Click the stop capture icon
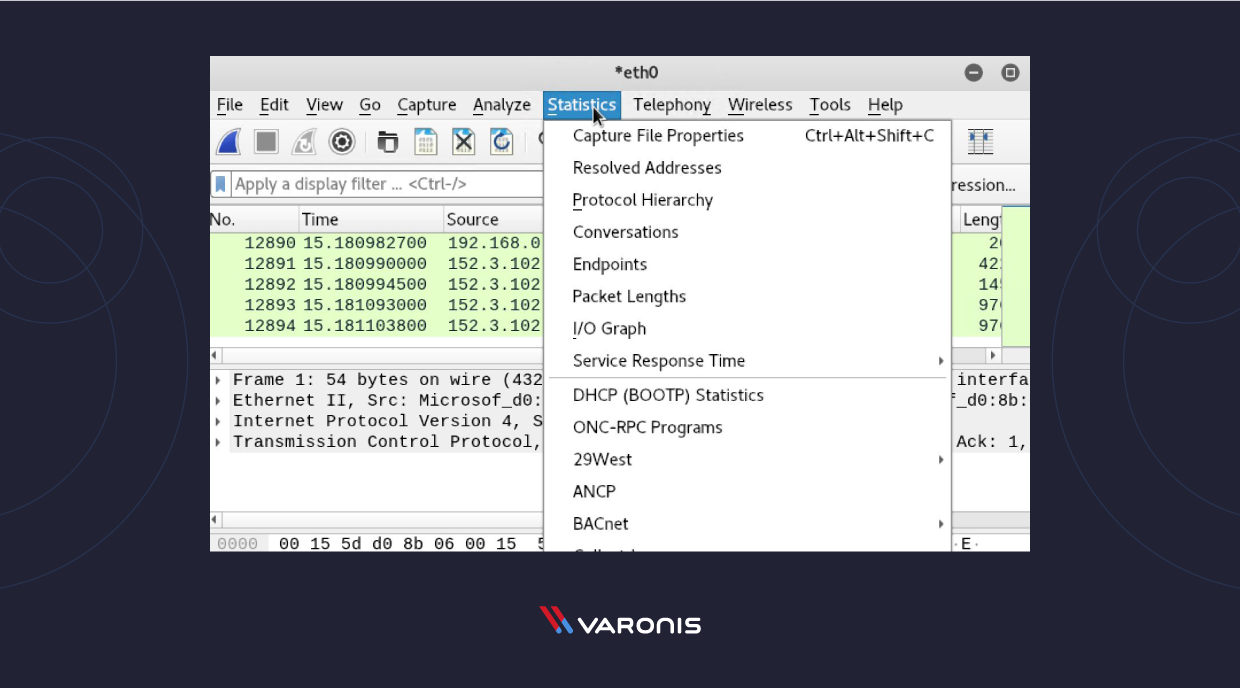Screen dimensions: 1240x688 (265, 141)
